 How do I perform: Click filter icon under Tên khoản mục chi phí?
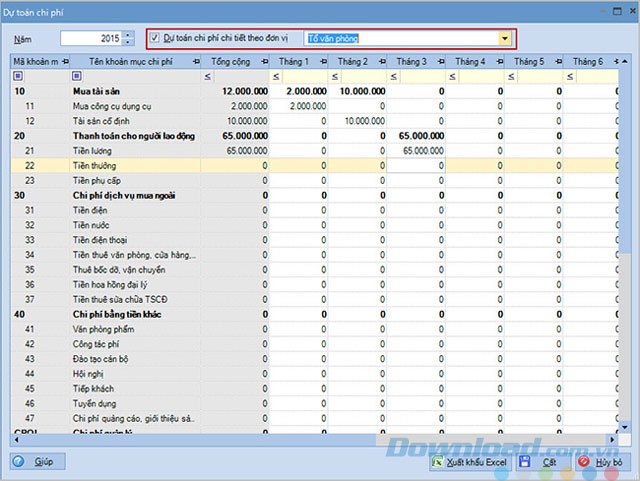pos(77,76)
